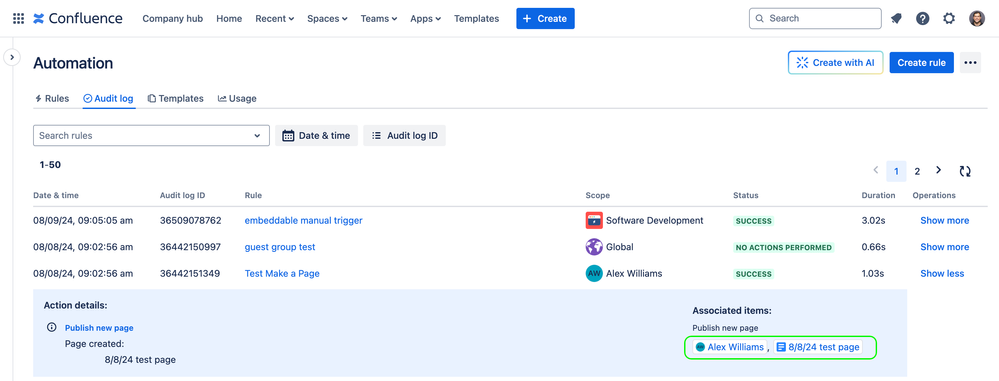Click the top Search field
Screen dimensions: 999x381
point(815,18)
